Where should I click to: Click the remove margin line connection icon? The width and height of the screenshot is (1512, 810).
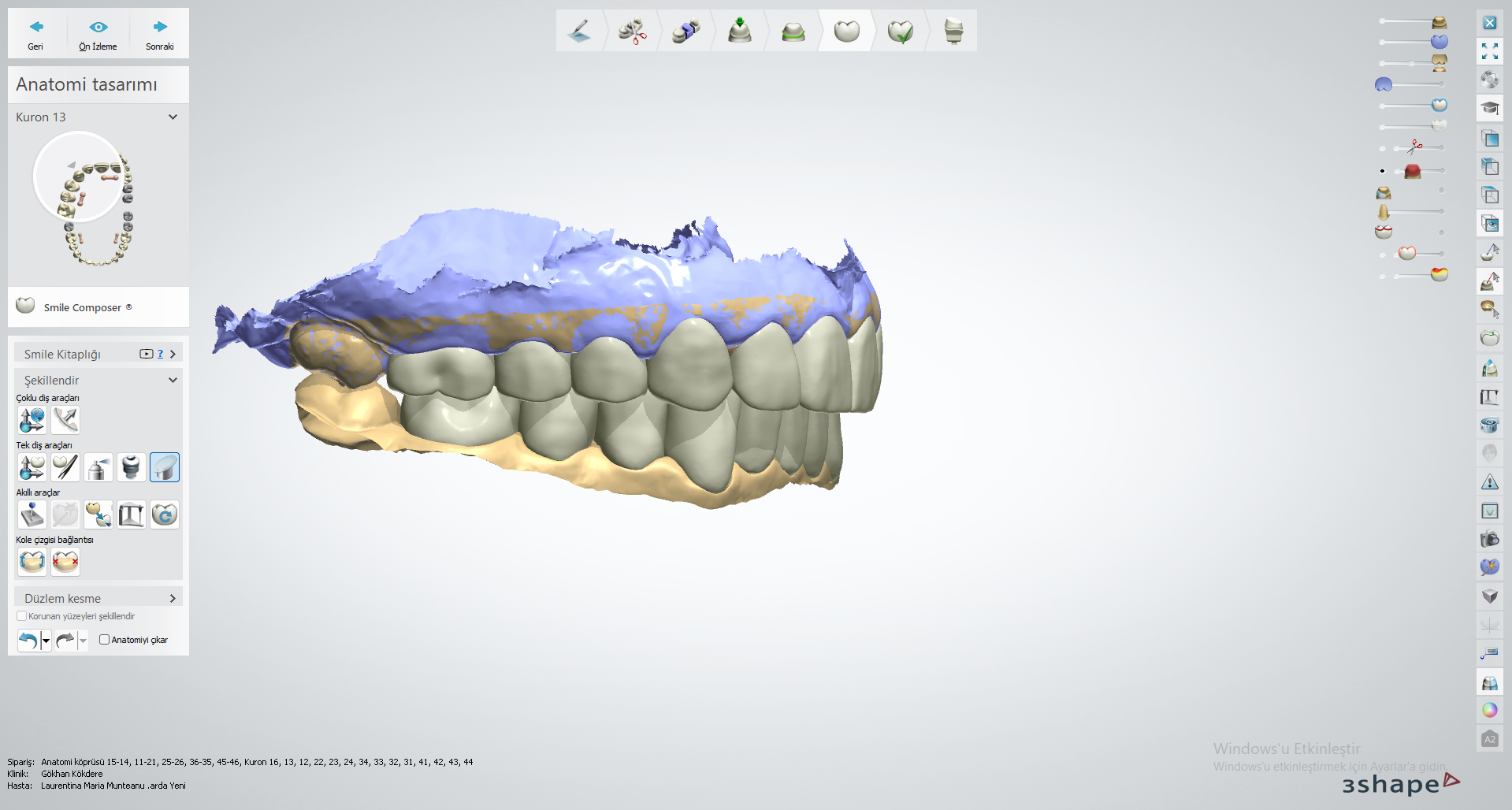65,562
